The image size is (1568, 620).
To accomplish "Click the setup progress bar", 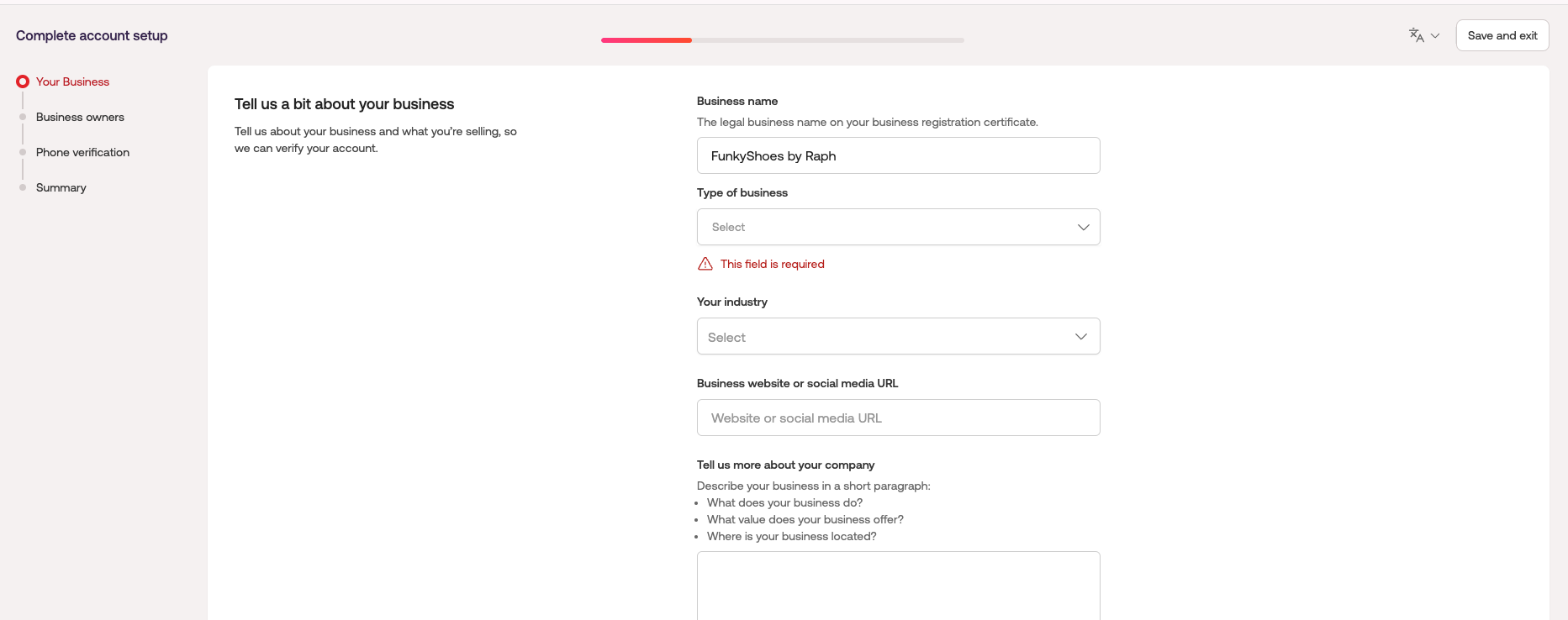I will [x=782, y=40].
